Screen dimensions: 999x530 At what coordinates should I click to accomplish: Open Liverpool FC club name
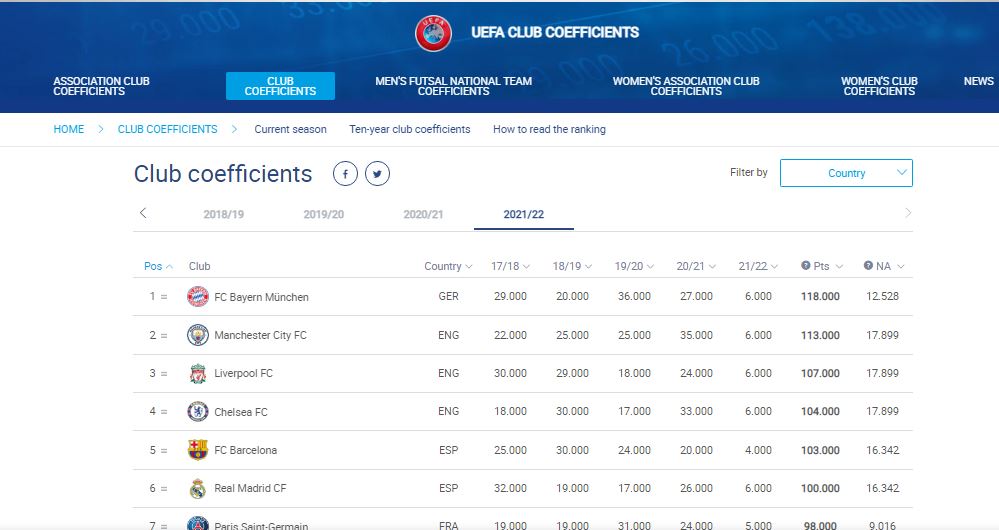[x=243, y=373]
